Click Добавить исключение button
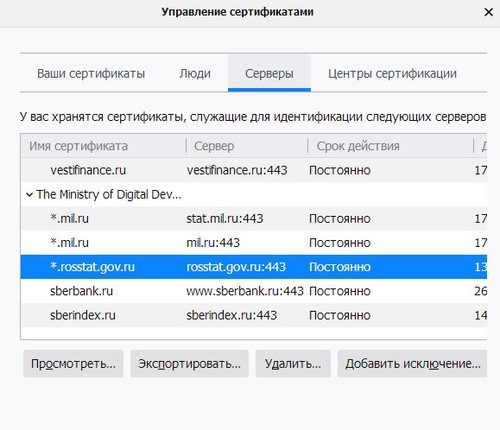The image size is (500, 430). point(412,364)
